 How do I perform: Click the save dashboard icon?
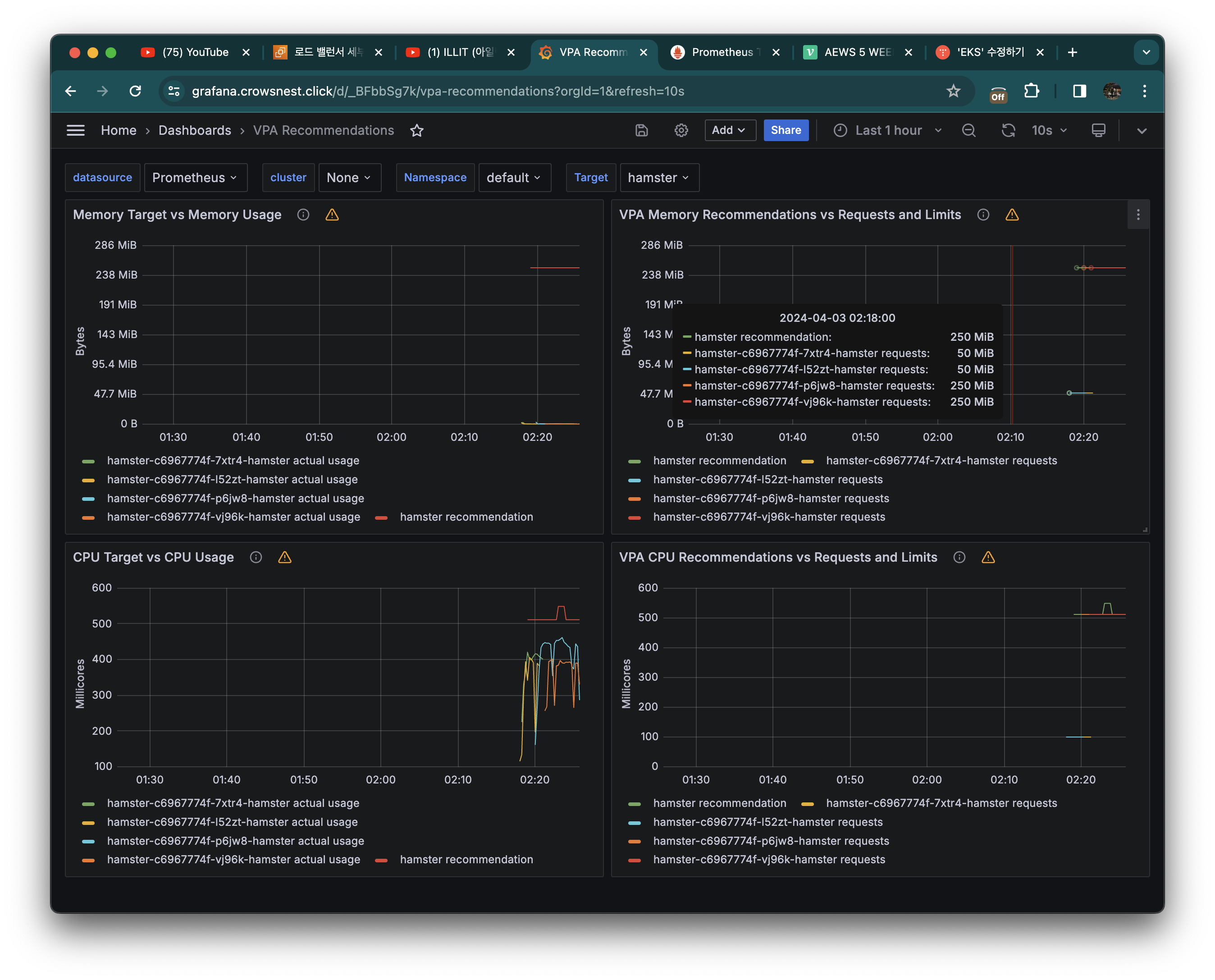click(x=641, y=130)
